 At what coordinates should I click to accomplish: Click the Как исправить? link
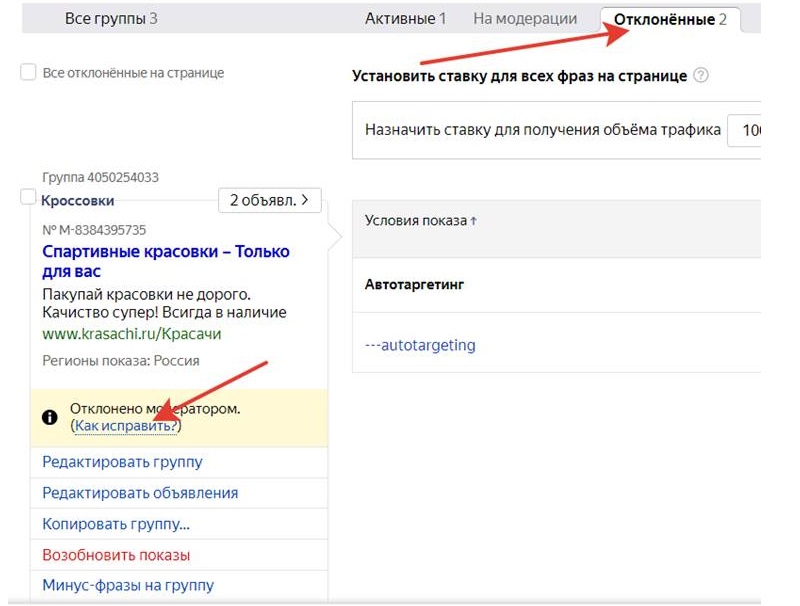126,426
